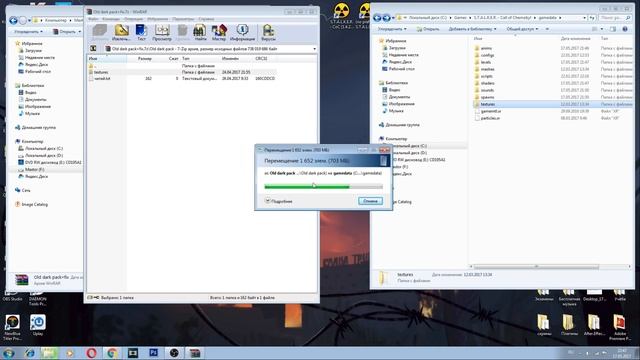
Task: Click Music (Музыка) in left Explorer sidebar
Action: coord(29,113)
